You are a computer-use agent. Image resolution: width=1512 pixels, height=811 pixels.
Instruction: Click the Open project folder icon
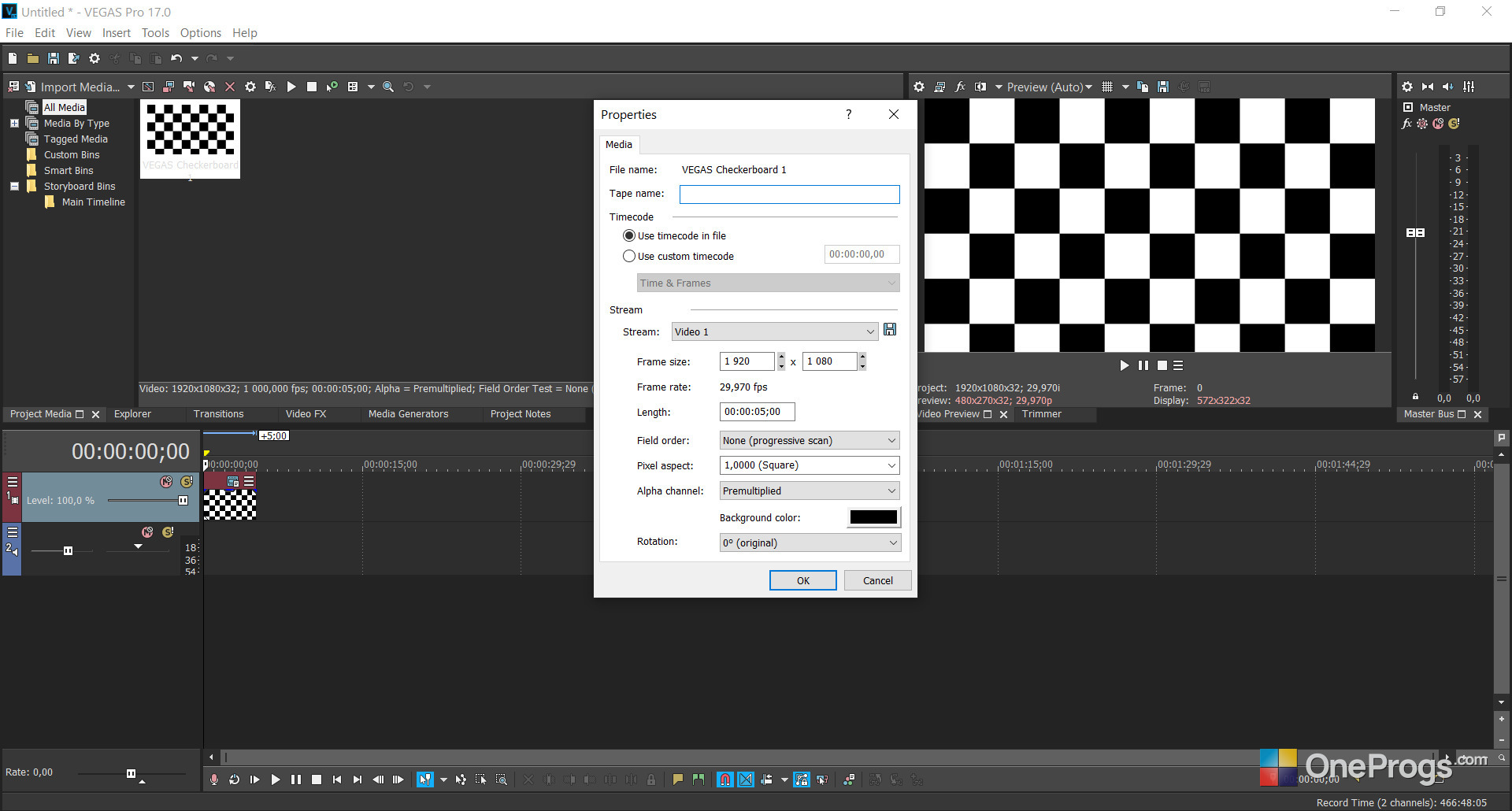click(33, 58)
